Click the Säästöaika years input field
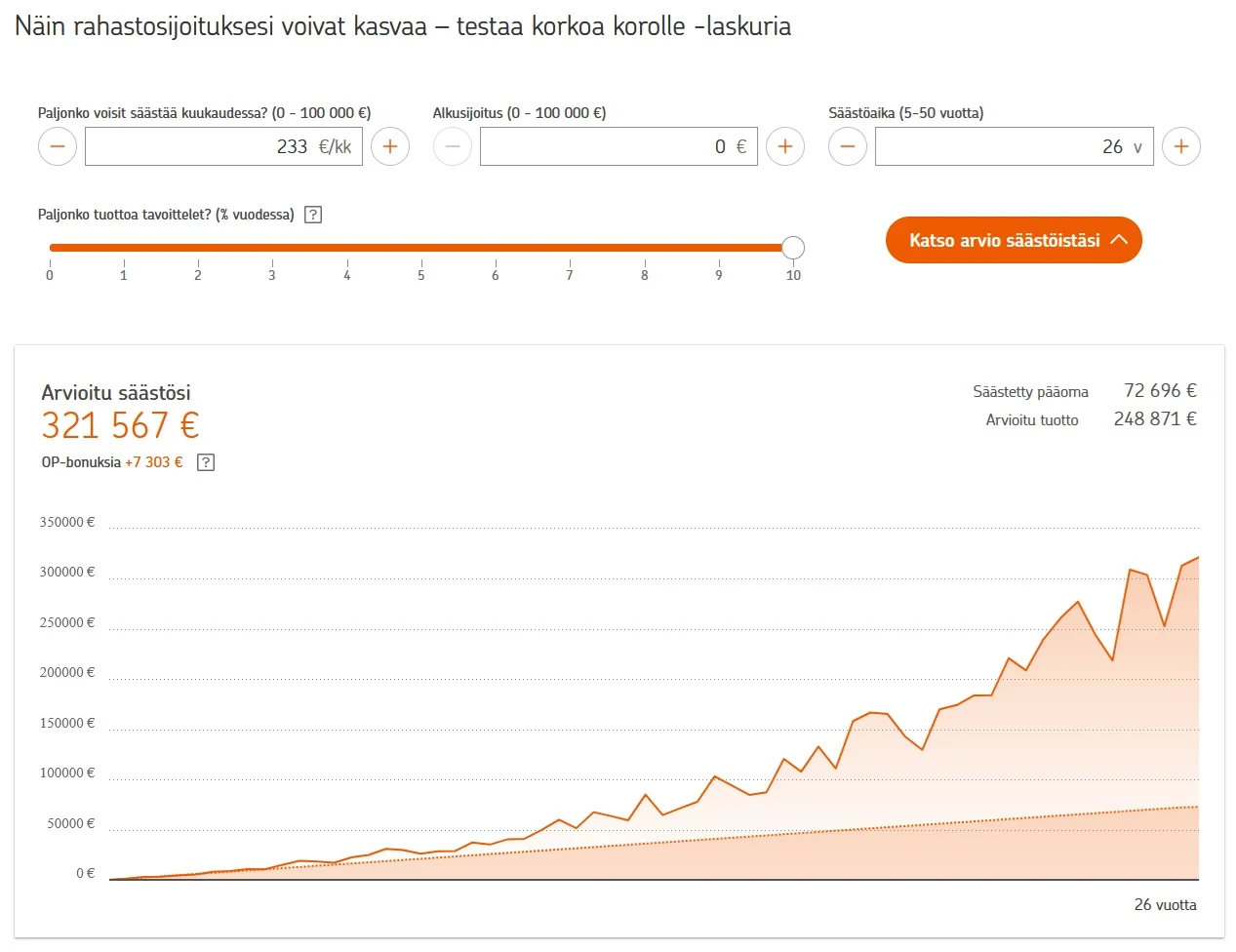The width and height of the screenshot is (1236, 952). click(x=1014, y=146)
